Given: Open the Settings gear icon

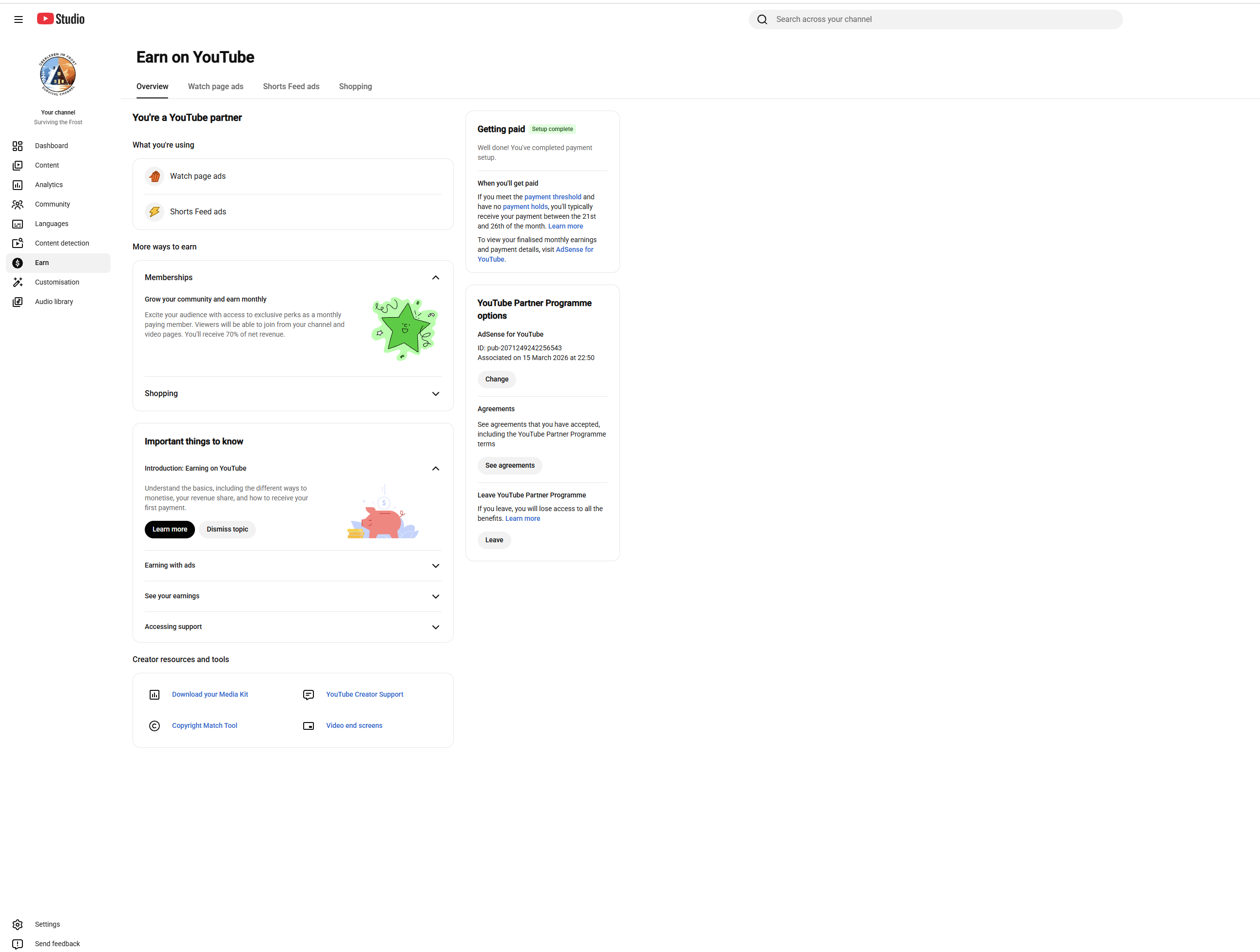Looking at the screenshot, I should click(18, 924).
